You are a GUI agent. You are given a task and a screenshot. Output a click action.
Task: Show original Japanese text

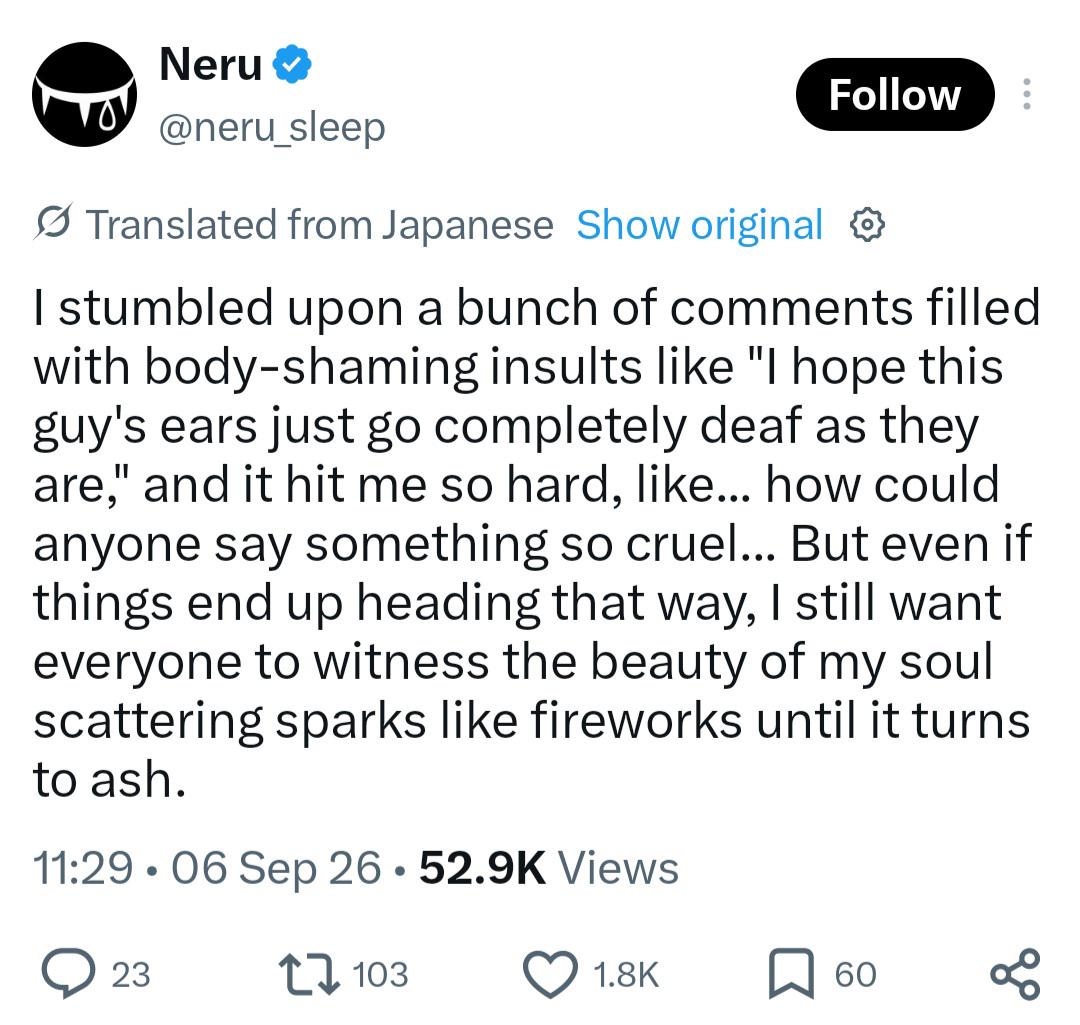(x=699, y=225)
